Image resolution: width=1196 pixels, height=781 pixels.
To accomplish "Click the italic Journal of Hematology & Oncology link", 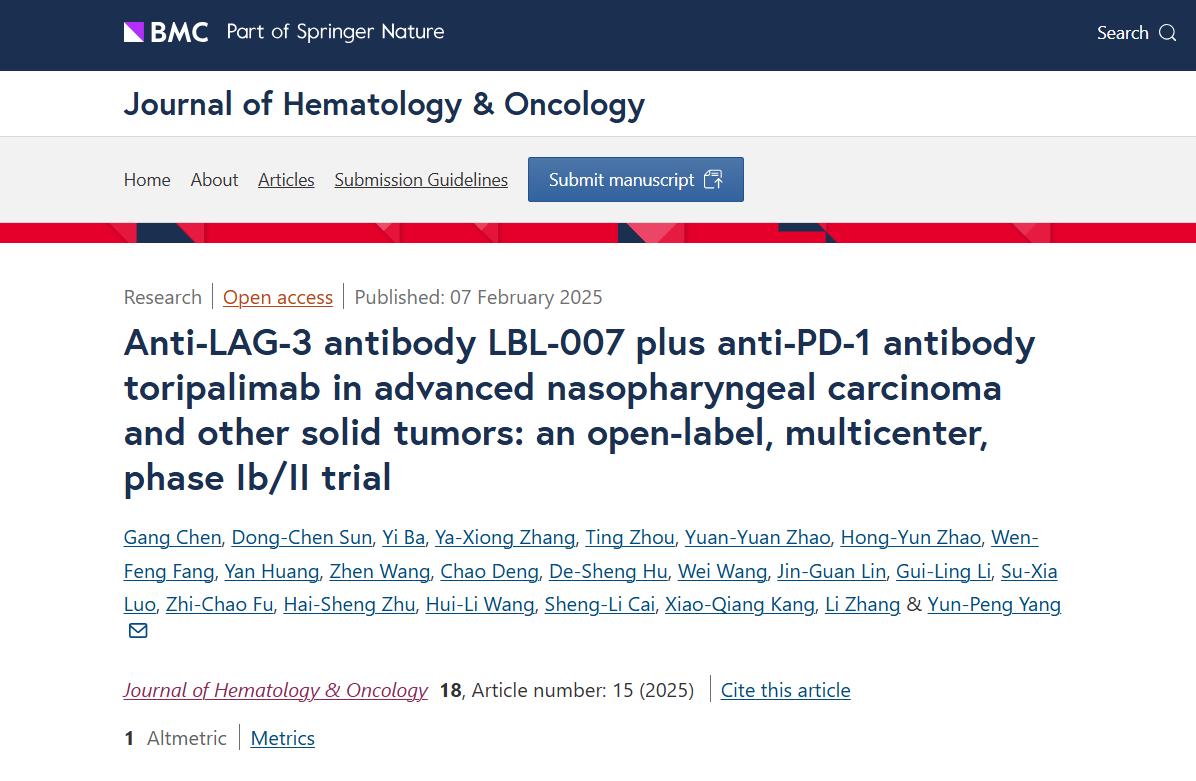I will click(275, 690).
